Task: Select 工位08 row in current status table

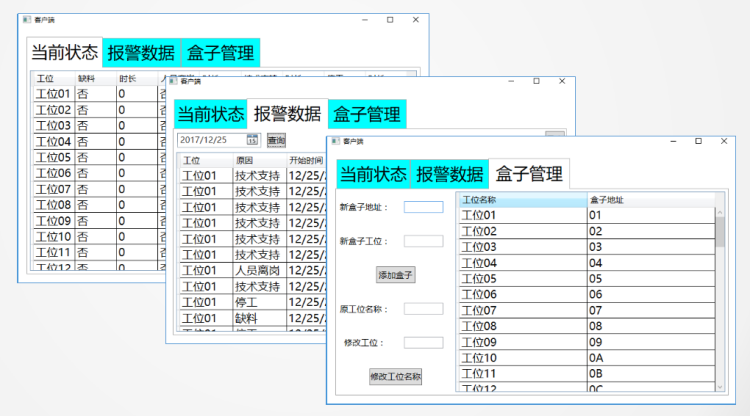Action: click(x=97, y=205)
